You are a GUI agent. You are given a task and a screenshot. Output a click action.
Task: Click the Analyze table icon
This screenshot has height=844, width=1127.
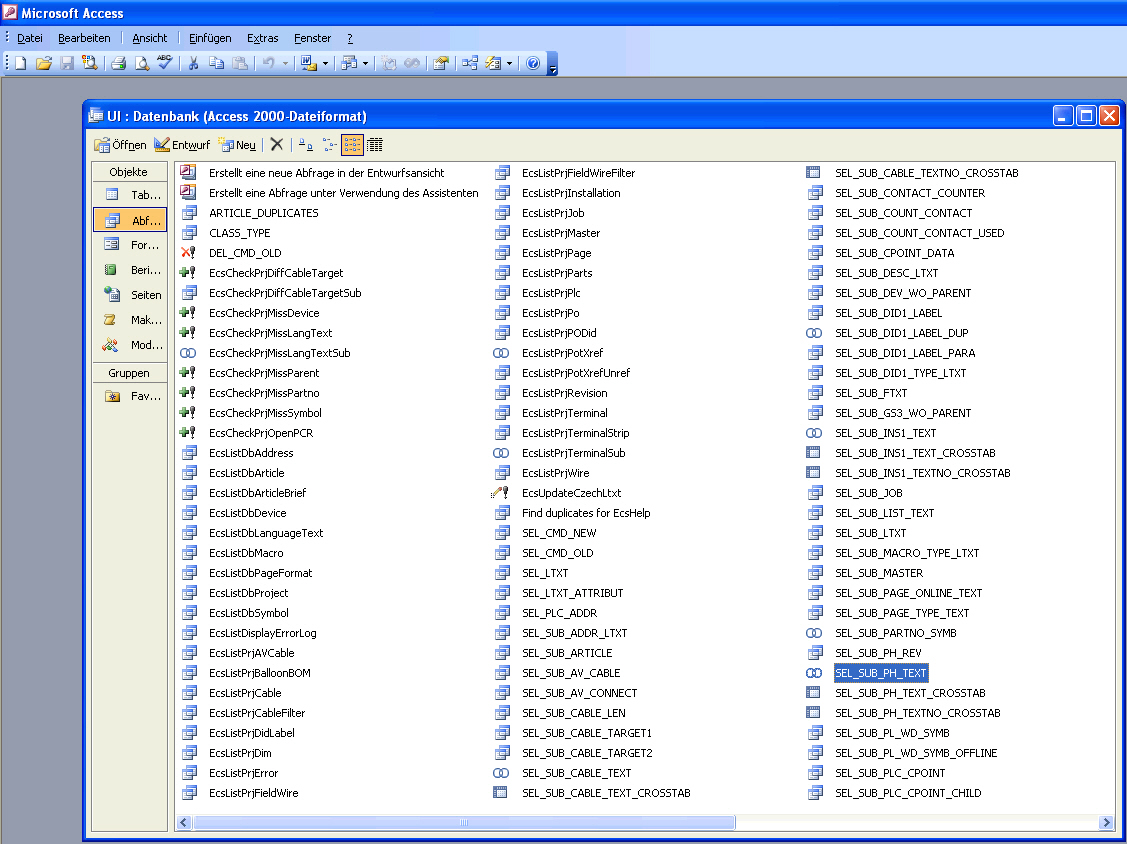pyautogui.click(x=349, y=63)
